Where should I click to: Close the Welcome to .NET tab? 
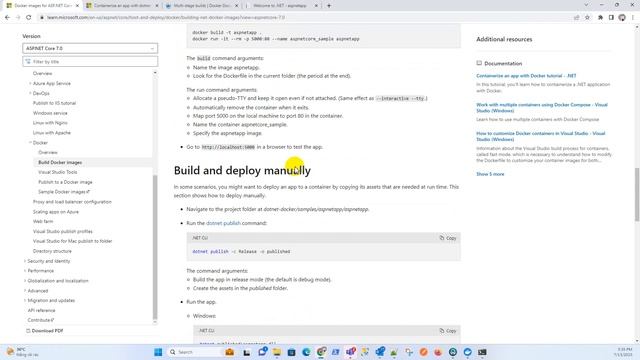316,6
